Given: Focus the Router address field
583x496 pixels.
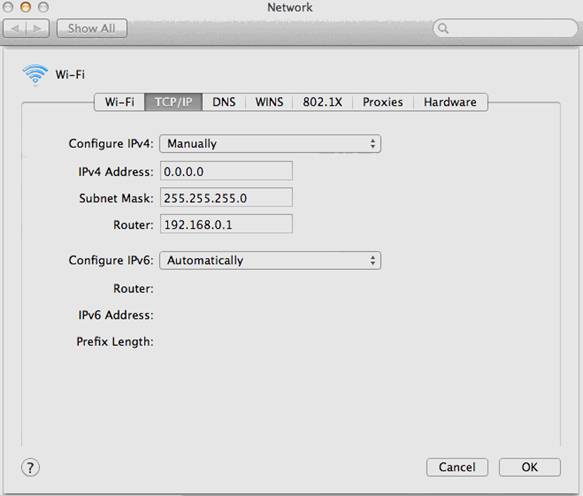Looking at the screenshot, I should (226, 224).
